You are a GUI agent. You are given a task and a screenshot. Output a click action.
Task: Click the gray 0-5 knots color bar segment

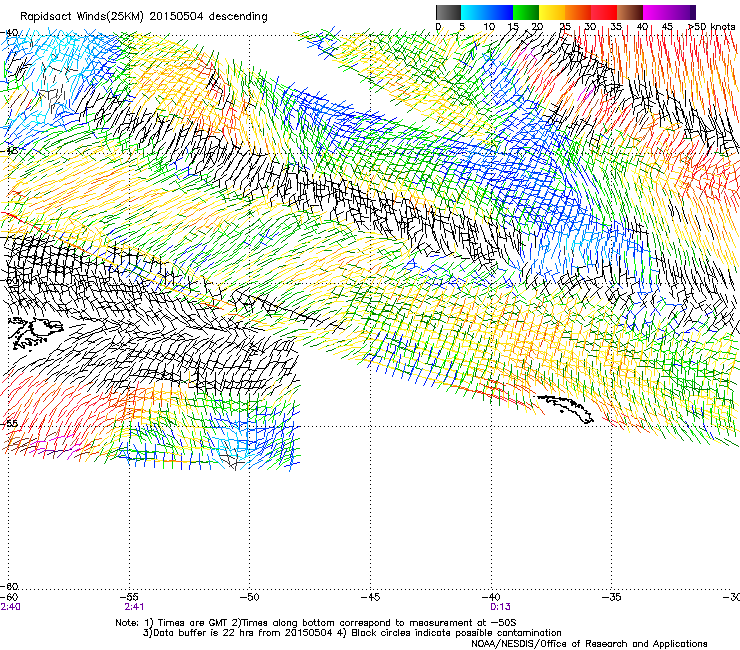448,12
